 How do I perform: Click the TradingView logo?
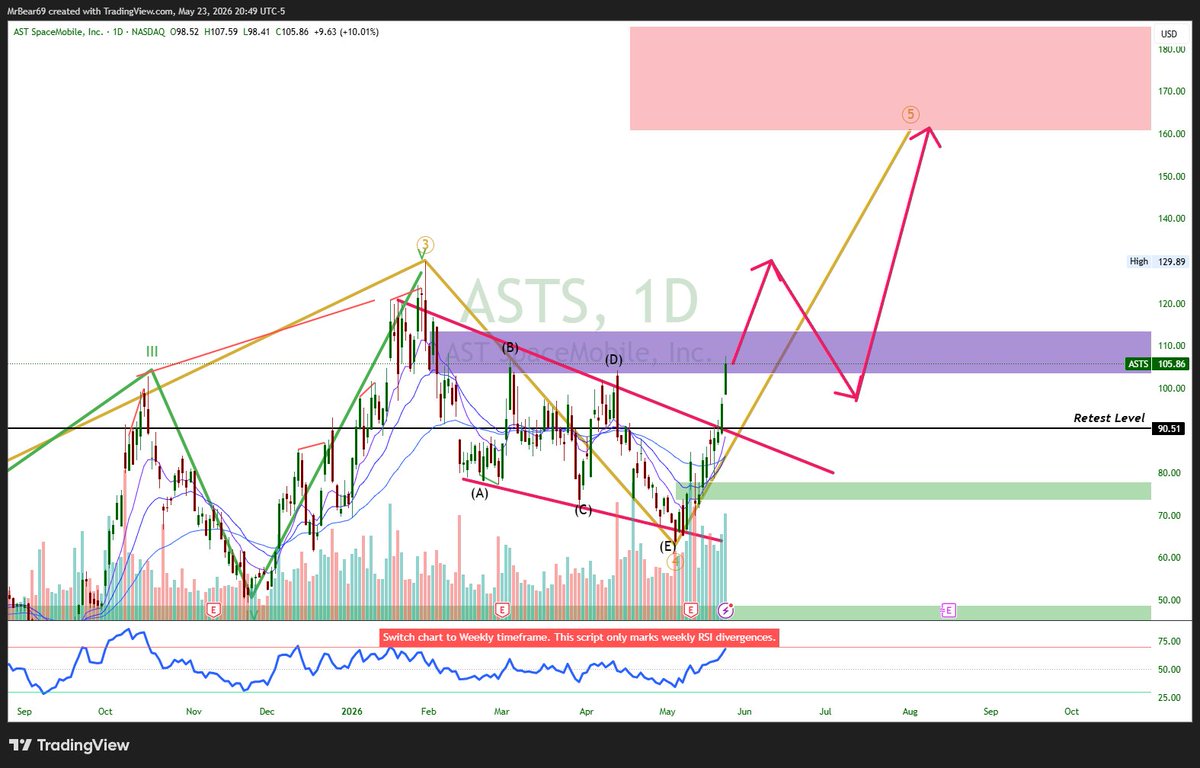(x=69, y=745)
